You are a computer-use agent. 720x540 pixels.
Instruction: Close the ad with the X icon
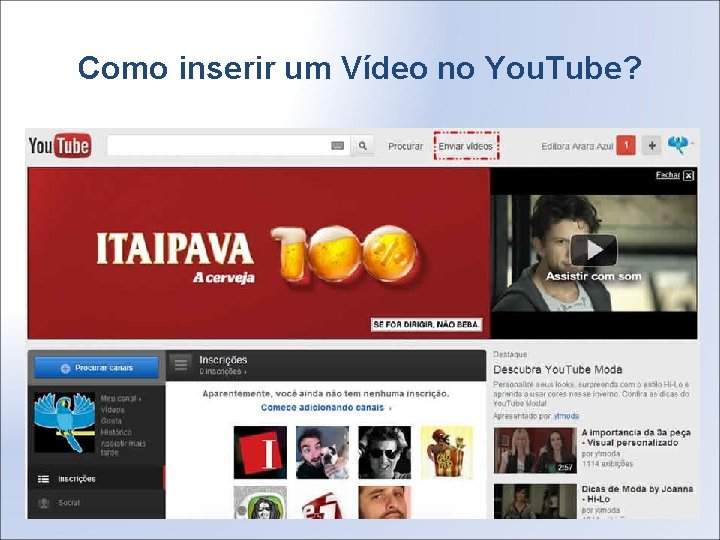(x=688, y=175)
